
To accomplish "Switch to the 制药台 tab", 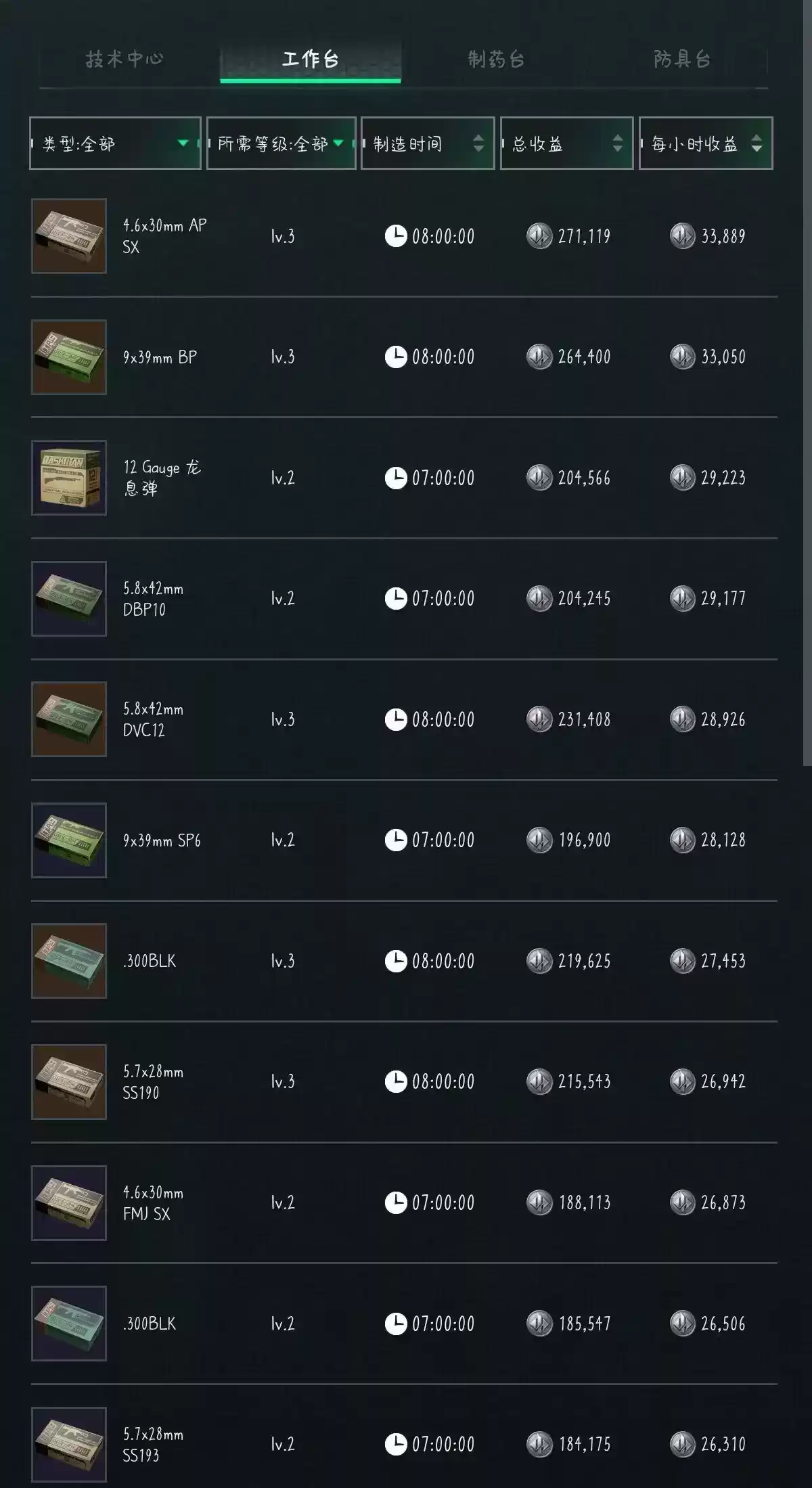I will click(496, 60).
